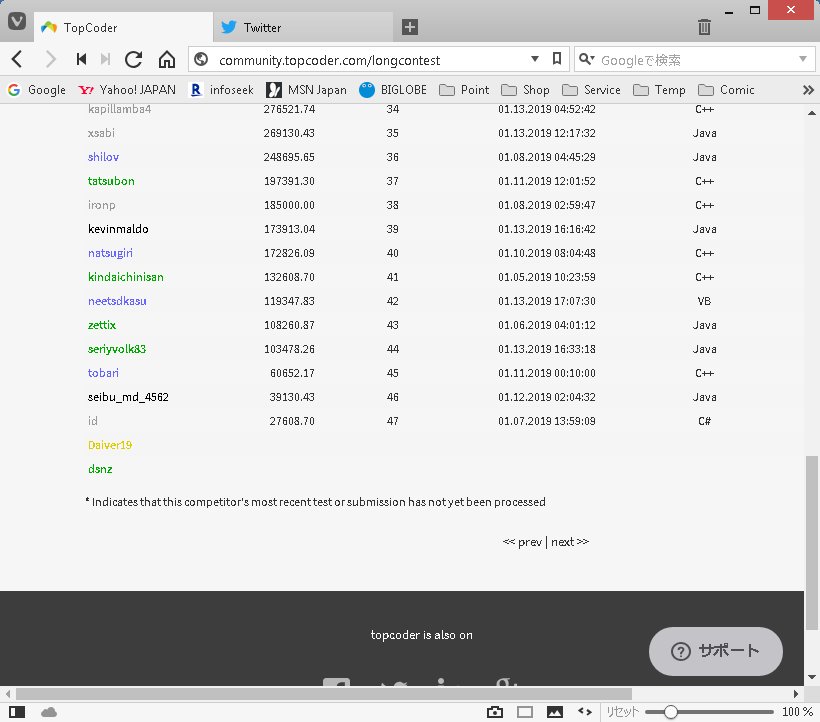Open tab tiling options icon
Viewport: 820px width, 722px height.
[525, 712]
